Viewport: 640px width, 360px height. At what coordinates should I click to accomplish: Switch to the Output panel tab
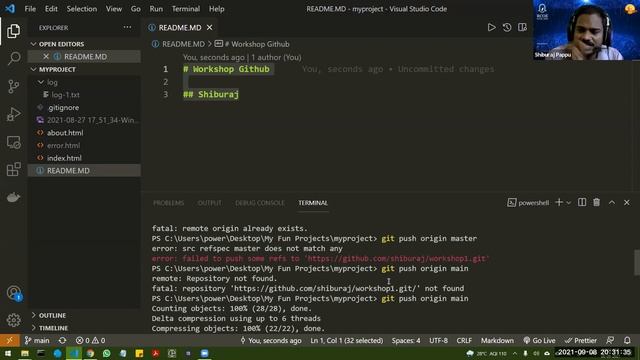[209, 203]
